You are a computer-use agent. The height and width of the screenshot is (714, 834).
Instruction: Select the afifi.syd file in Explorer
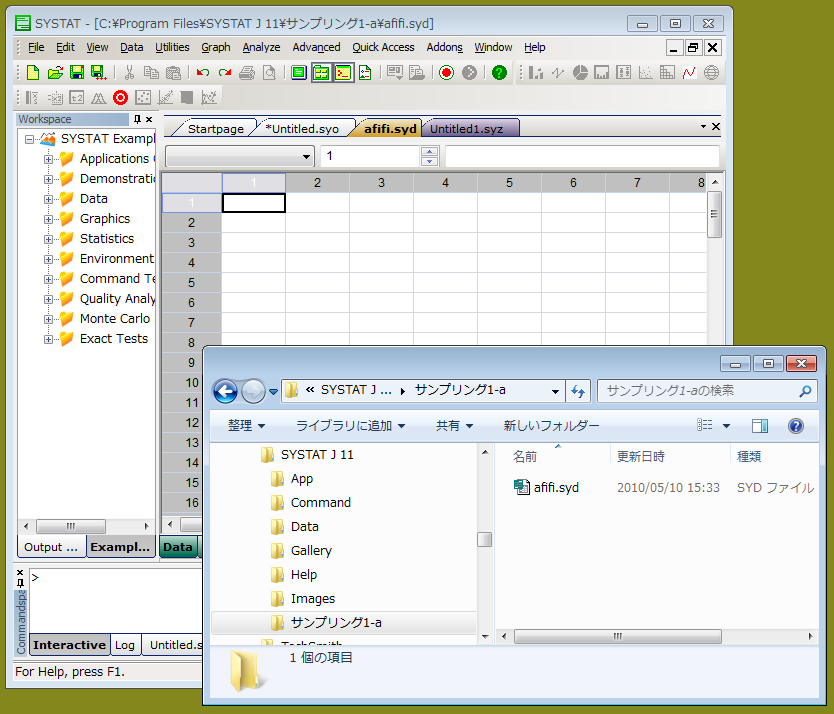(x=556, y=488)
